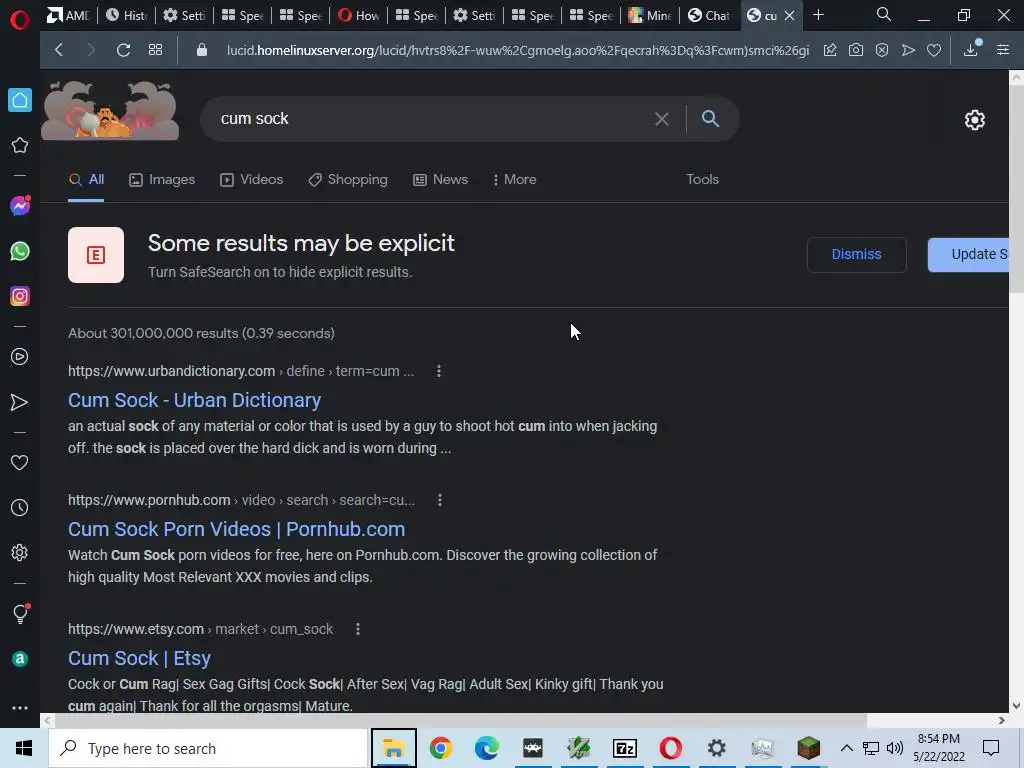This screenshot has height=768, width=1024.
Task: Switch to the History browser tab
Action: coord(127,15)
